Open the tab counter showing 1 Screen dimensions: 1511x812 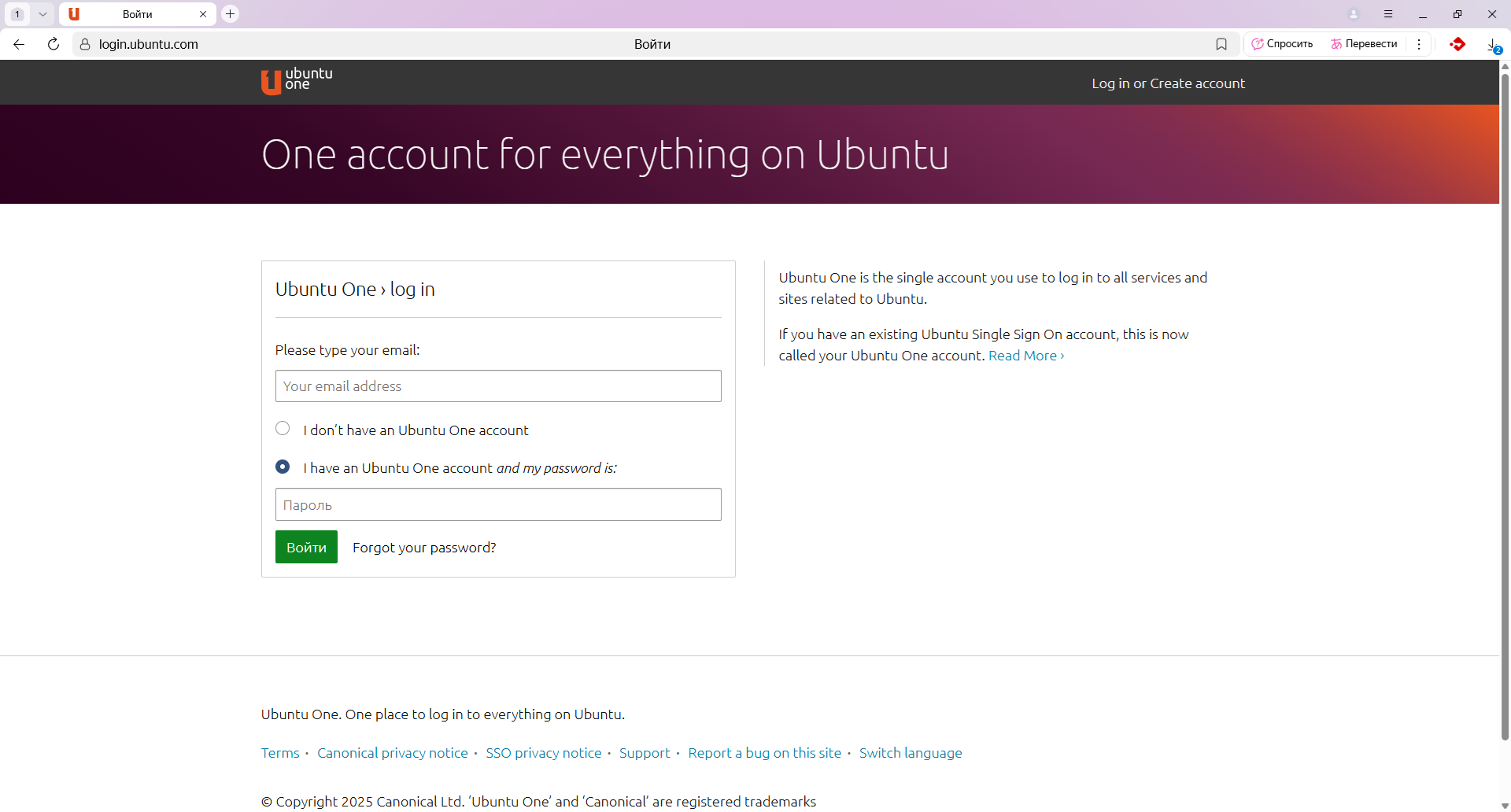pos(17,14)
